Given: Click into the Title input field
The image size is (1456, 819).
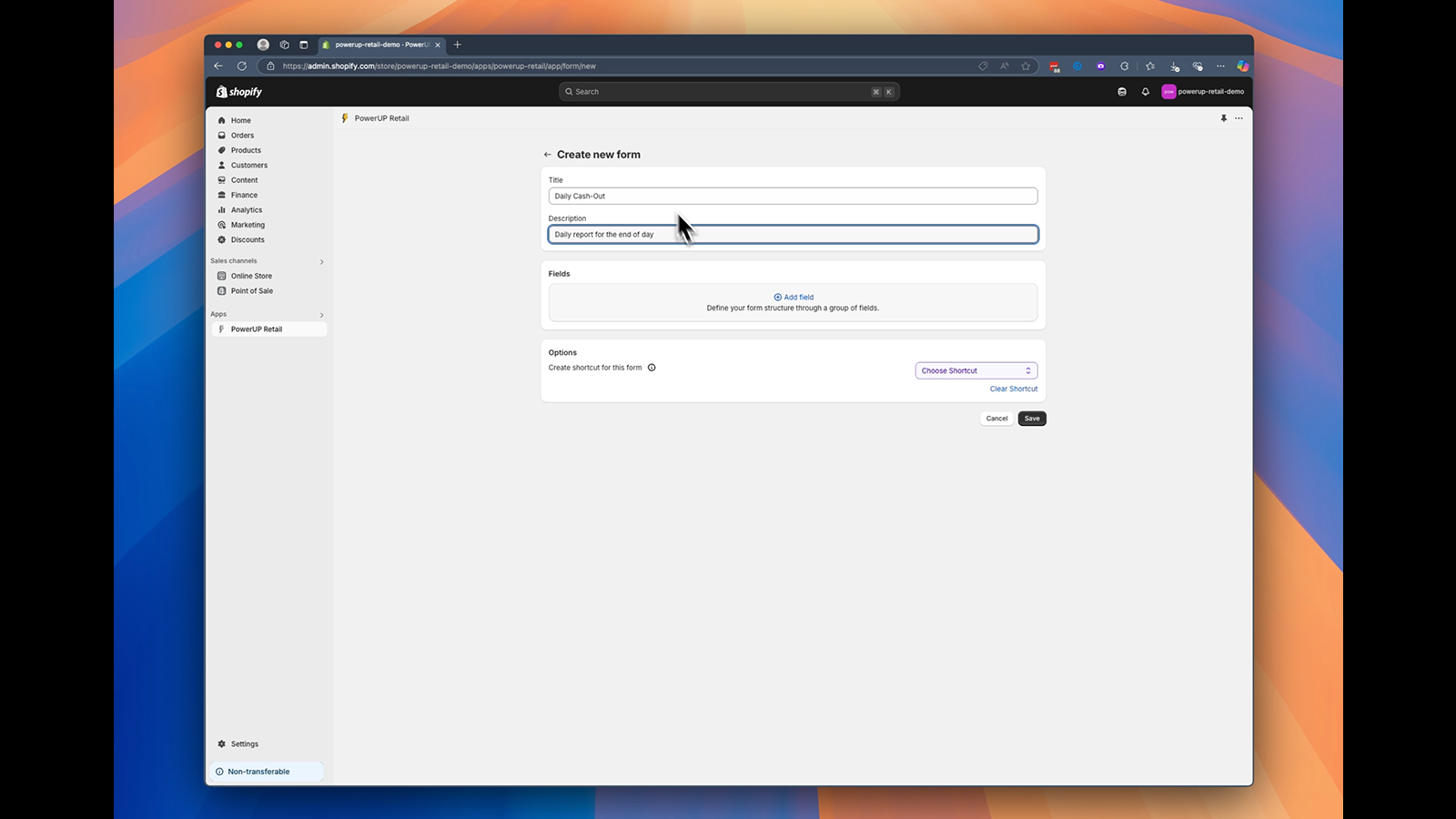Looking at the screenshot, I should 792,196.
